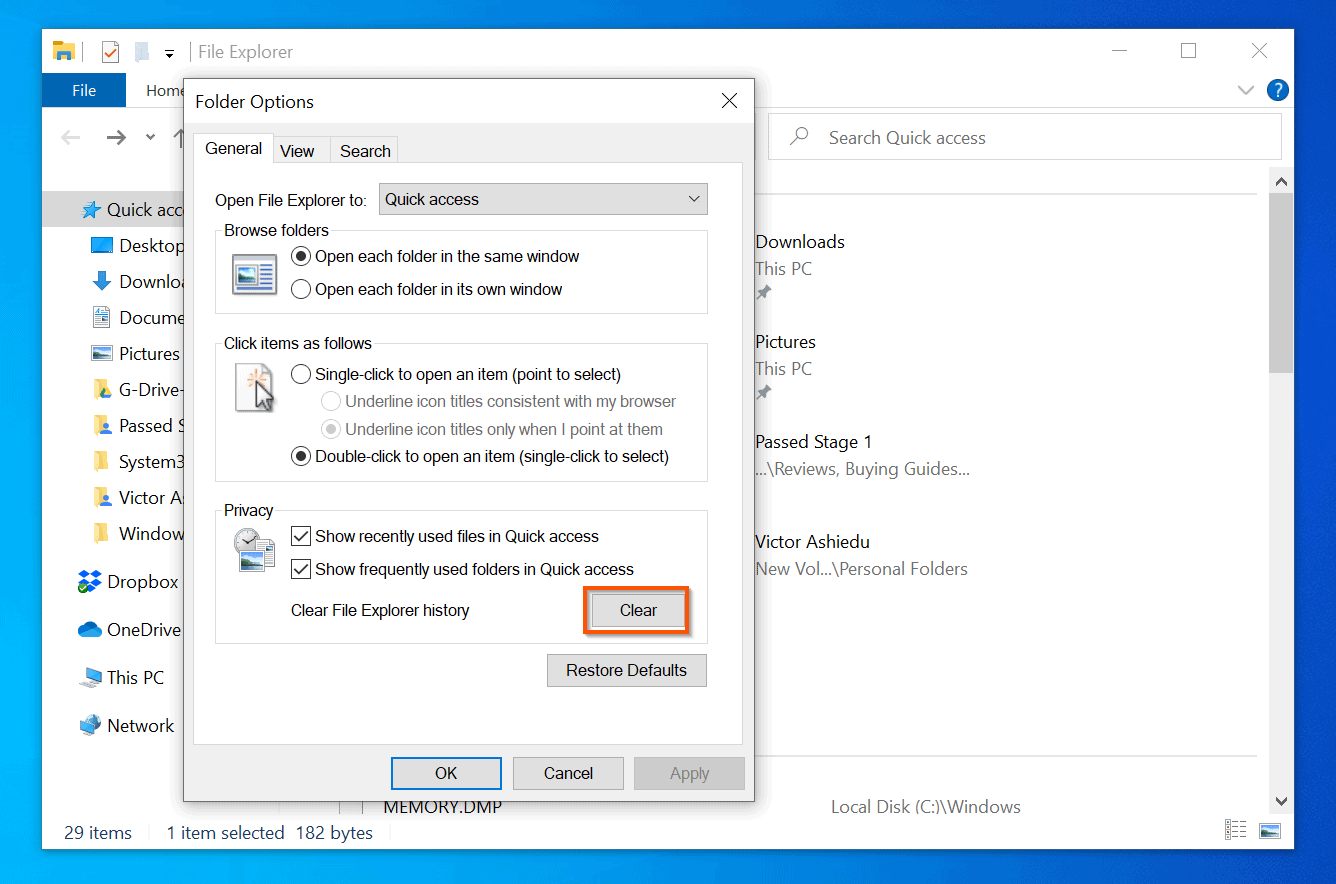Click Restore Defaults in Folder Options

[626, 670]
